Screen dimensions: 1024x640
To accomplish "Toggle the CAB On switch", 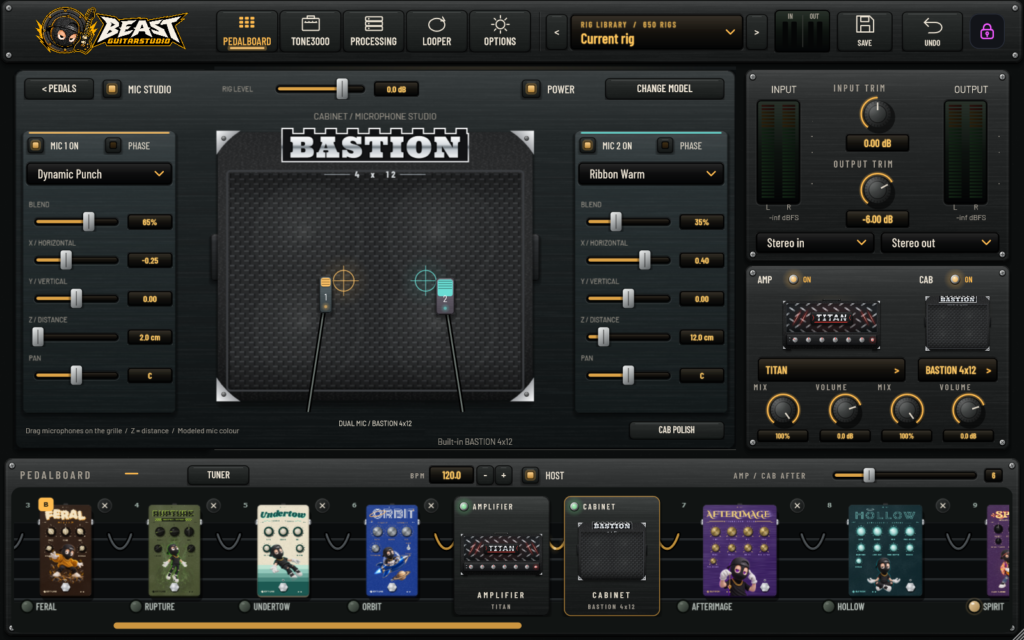I will click(x=955, y=280).
